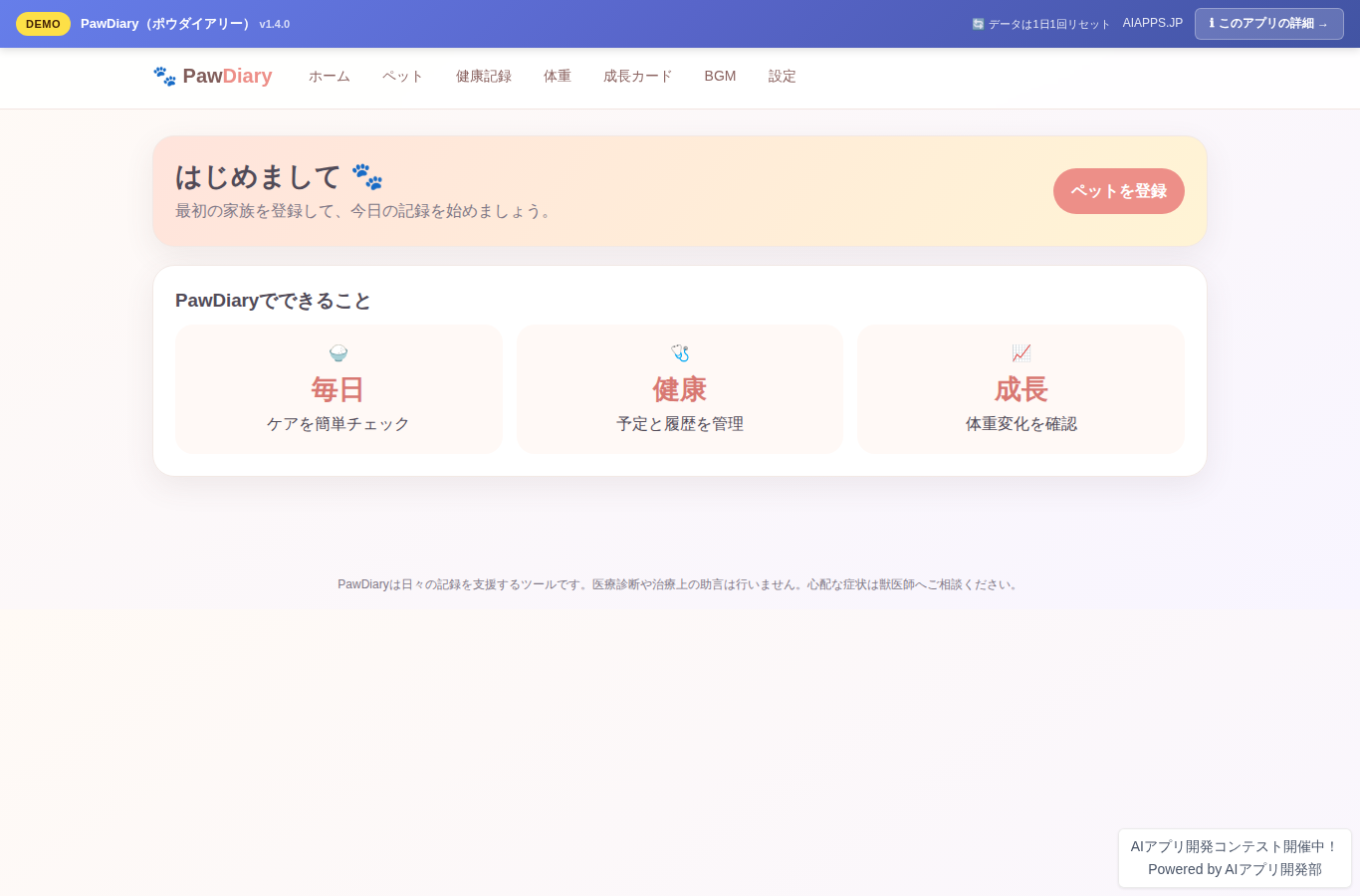Open the ホーム nav item
This screenshot has width=1360, height=896.
tap(330, 77)
